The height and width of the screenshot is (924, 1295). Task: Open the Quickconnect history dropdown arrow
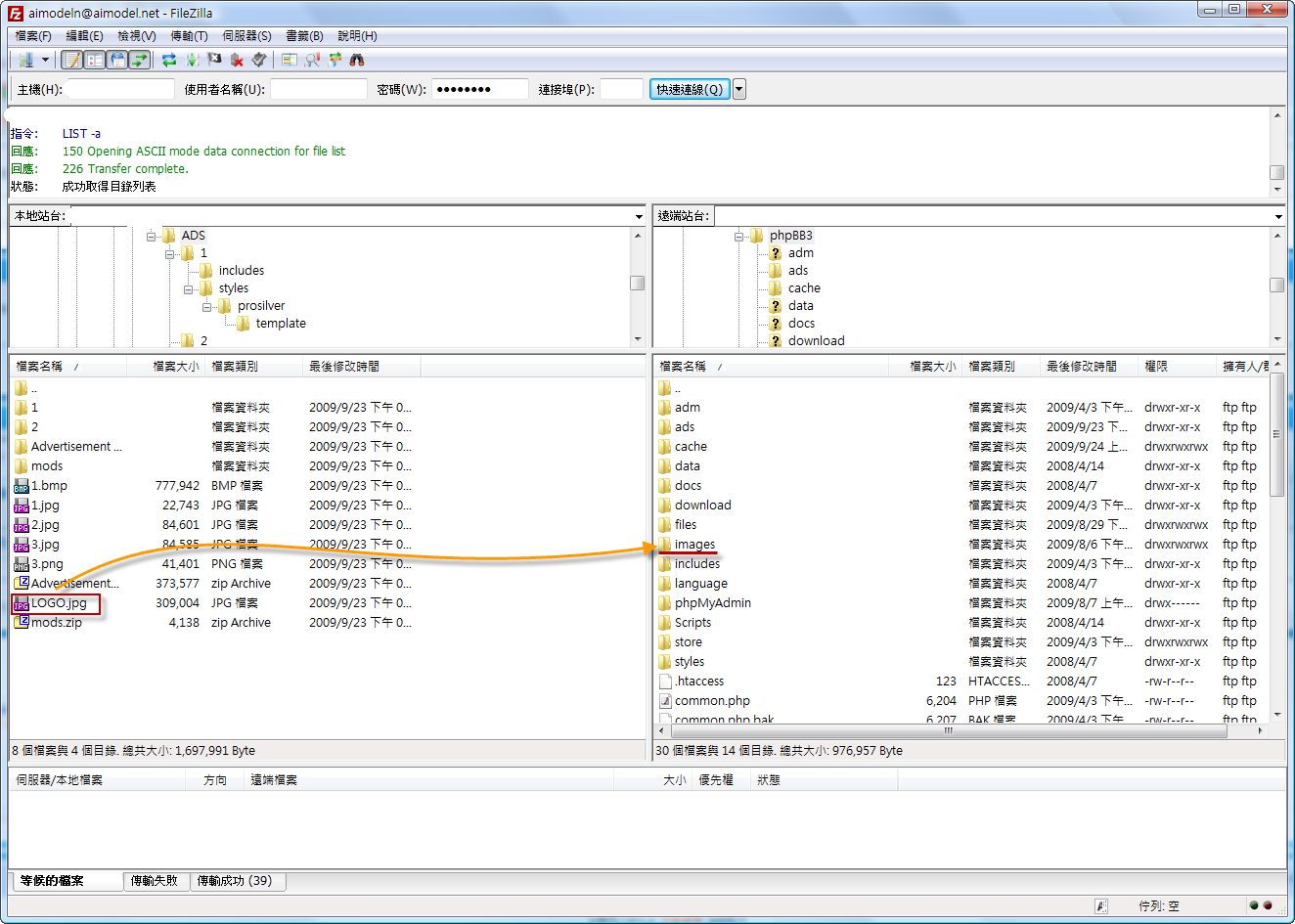pos(739,89)
